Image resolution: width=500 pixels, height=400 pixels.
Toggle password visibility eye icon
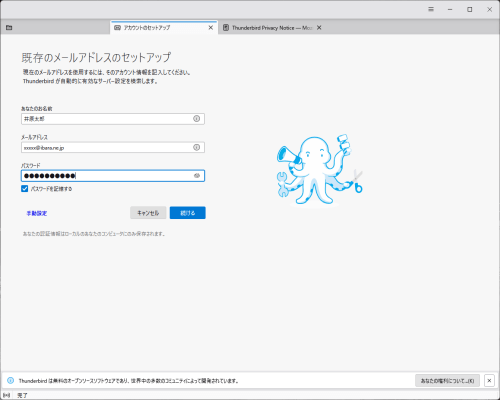point(197,176)
